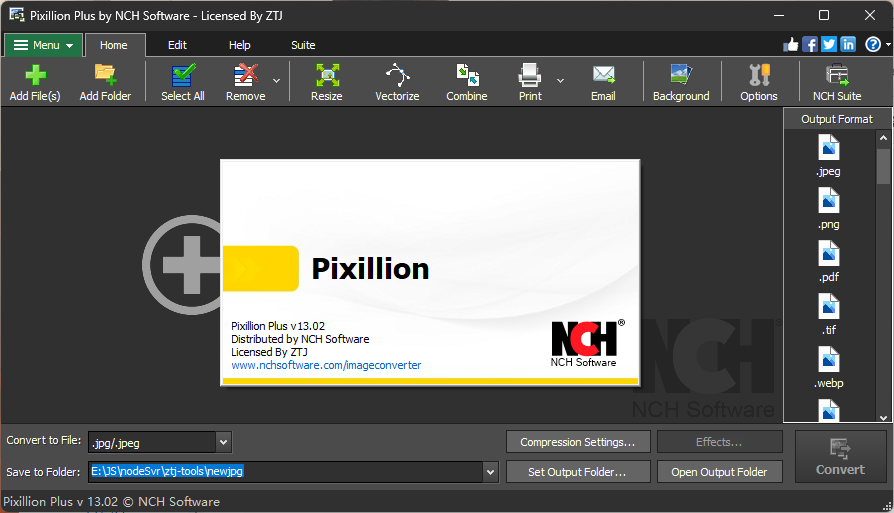The image size is (894, 513).
Task: Click the Output Format panel header
Action: (x=837, y=119)
